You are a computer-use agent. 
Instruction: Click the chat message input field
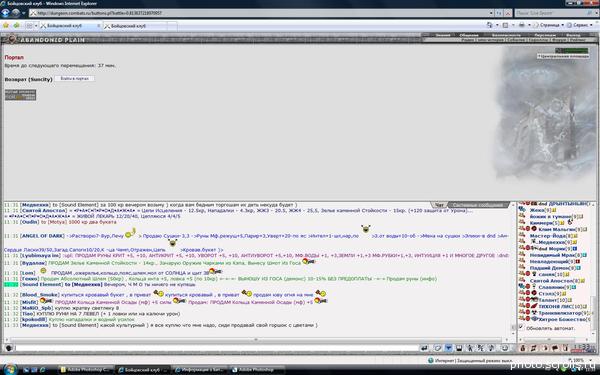click(x=217, y=348)
